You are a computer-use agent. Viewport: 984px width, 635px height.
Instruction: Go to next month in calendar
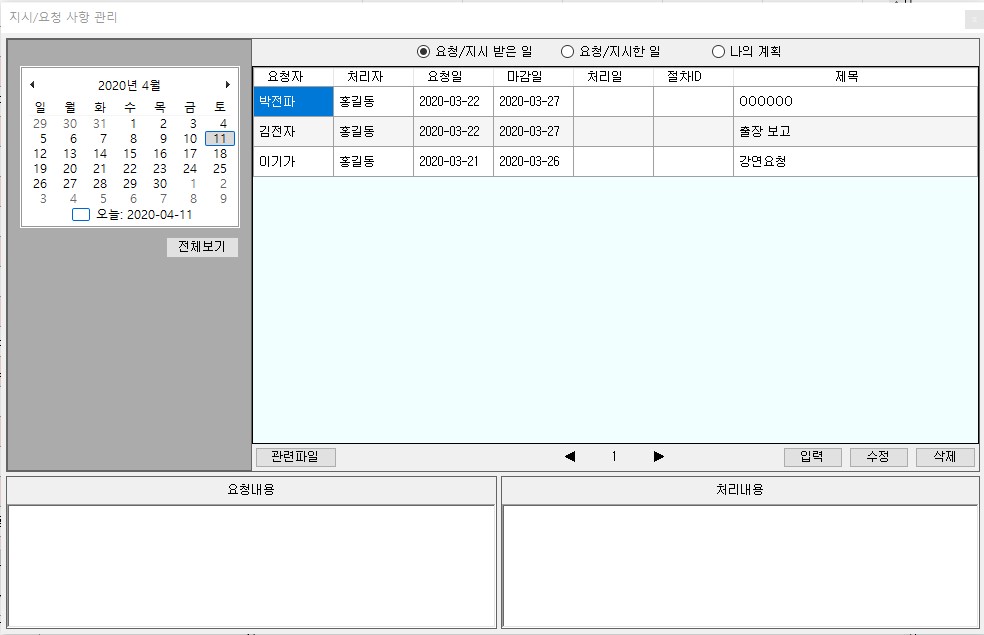point(228,85)
